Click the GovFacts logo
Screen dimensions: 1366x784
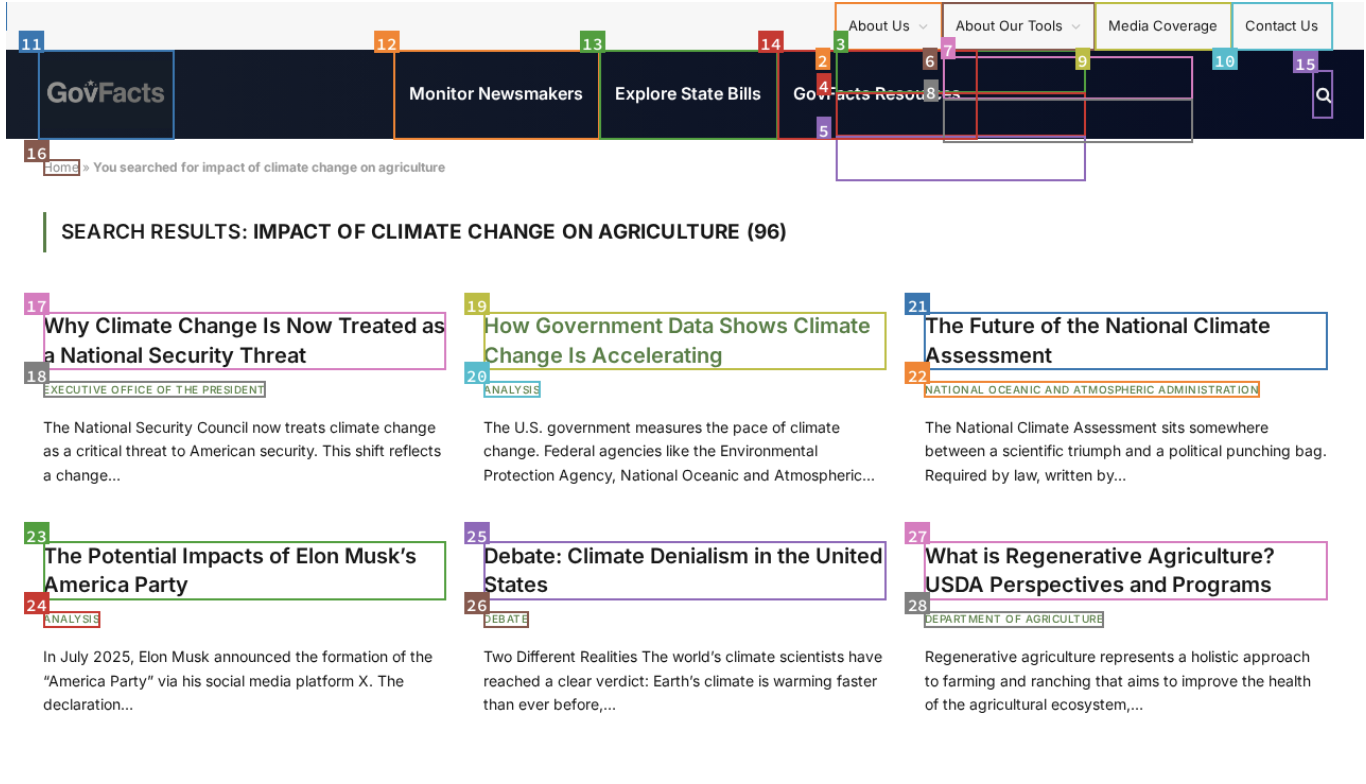point(106,94)
